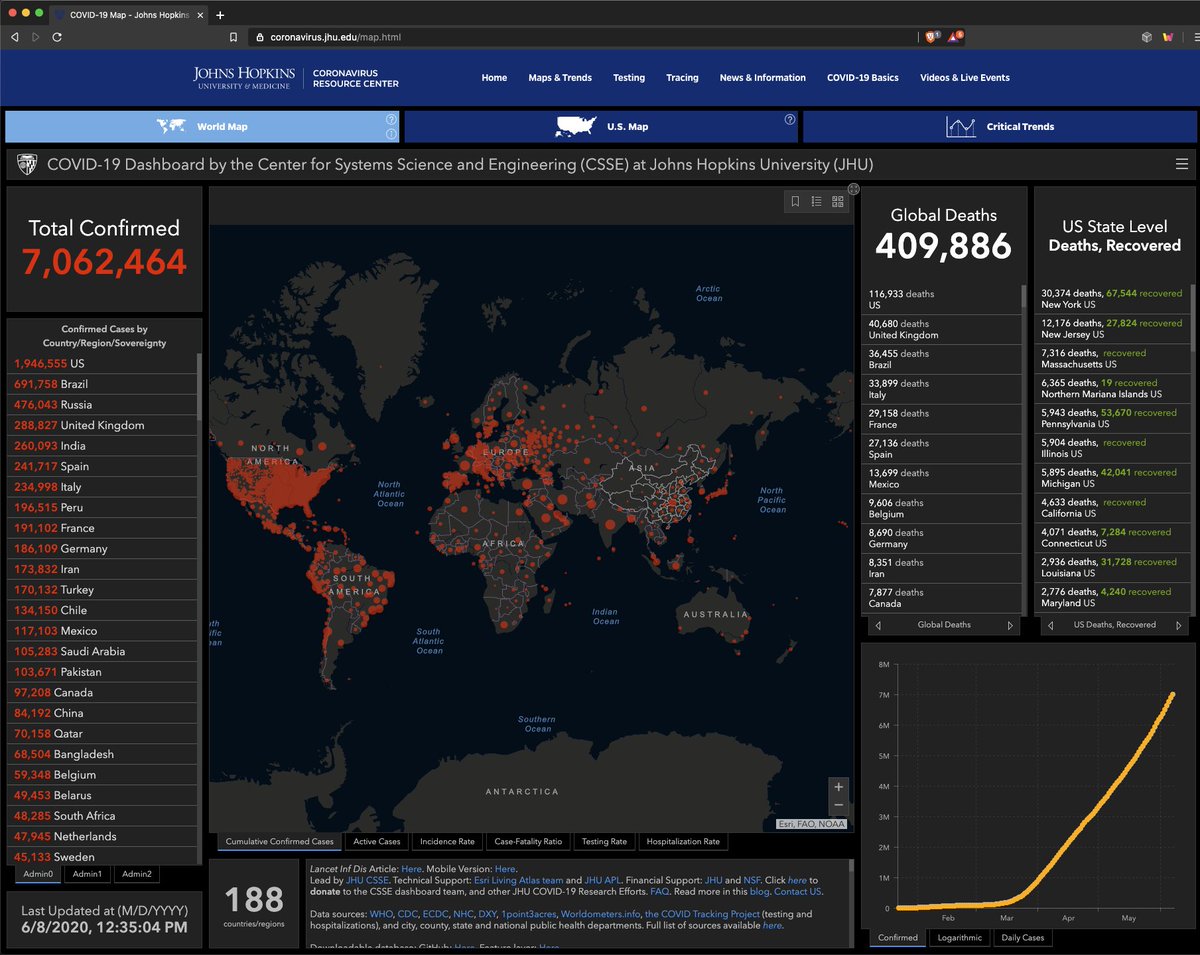Select the Testing Rate map tab
1200x955 pixels.
coord(604,842)
